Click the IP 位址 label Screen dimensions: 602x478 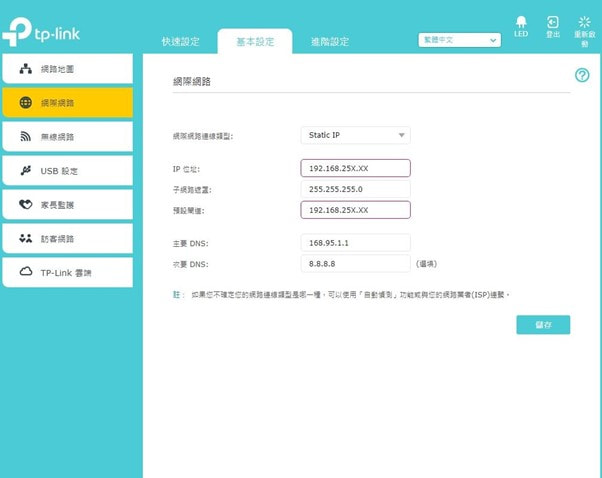(186, 169)
